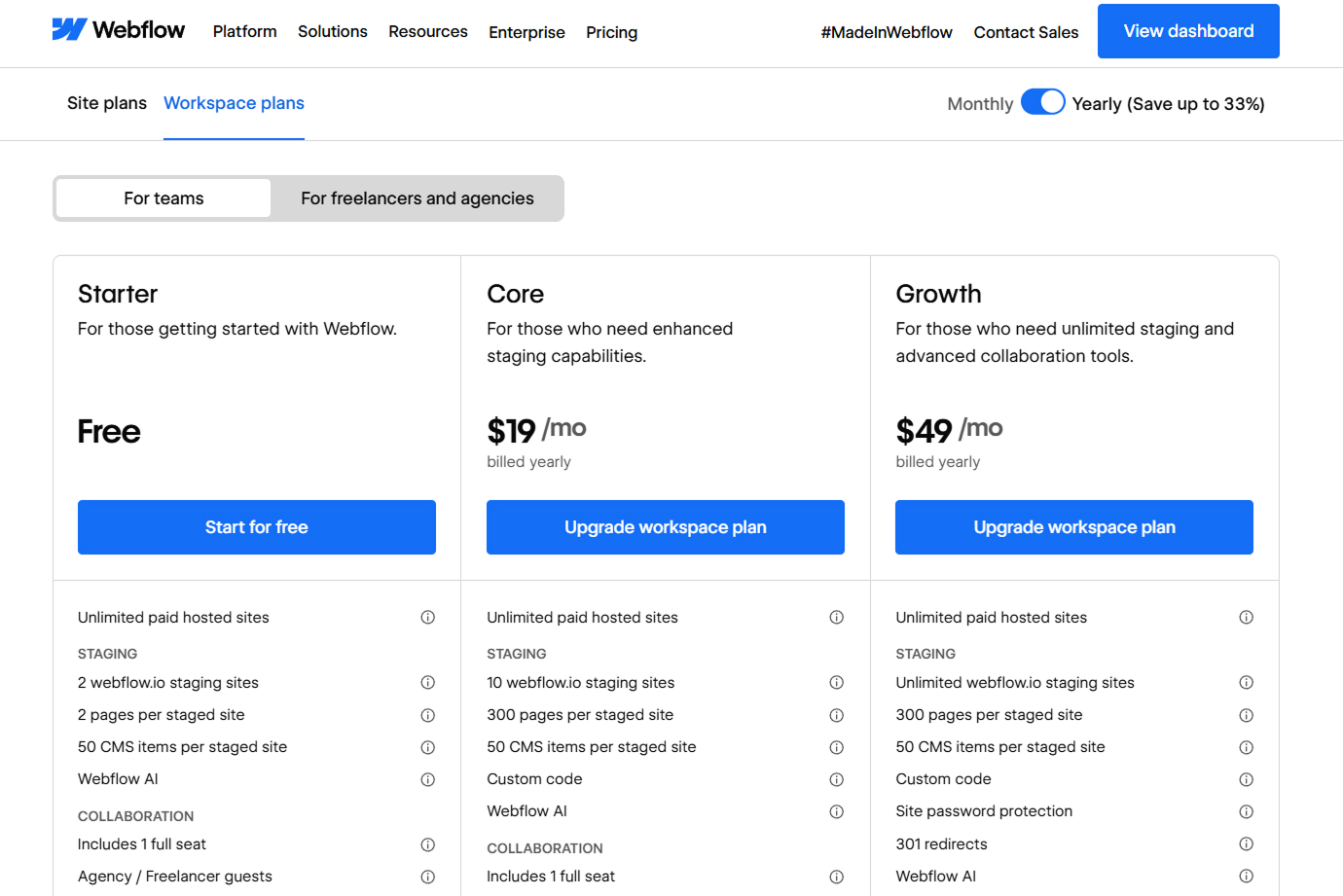Click Site password protection text
1343x896 pixels.
click(x=984, y=811)
